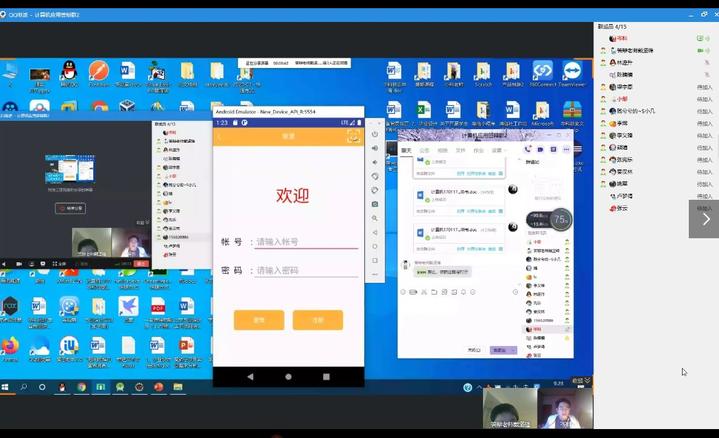
Task: Tap the scan icon in the orange header
Action: pos(352,136)
